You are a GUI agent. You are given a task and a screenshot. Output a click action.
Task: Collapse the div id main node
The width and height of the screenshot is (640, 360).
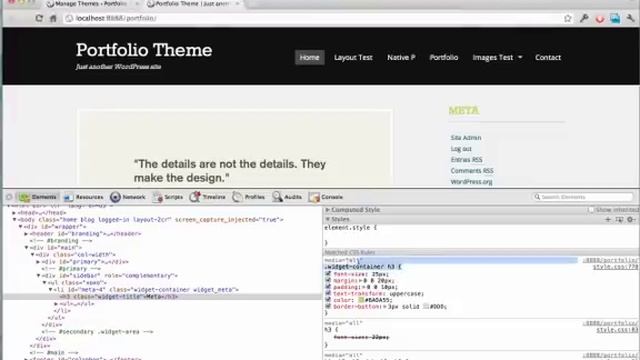click(x=27, y=248)
